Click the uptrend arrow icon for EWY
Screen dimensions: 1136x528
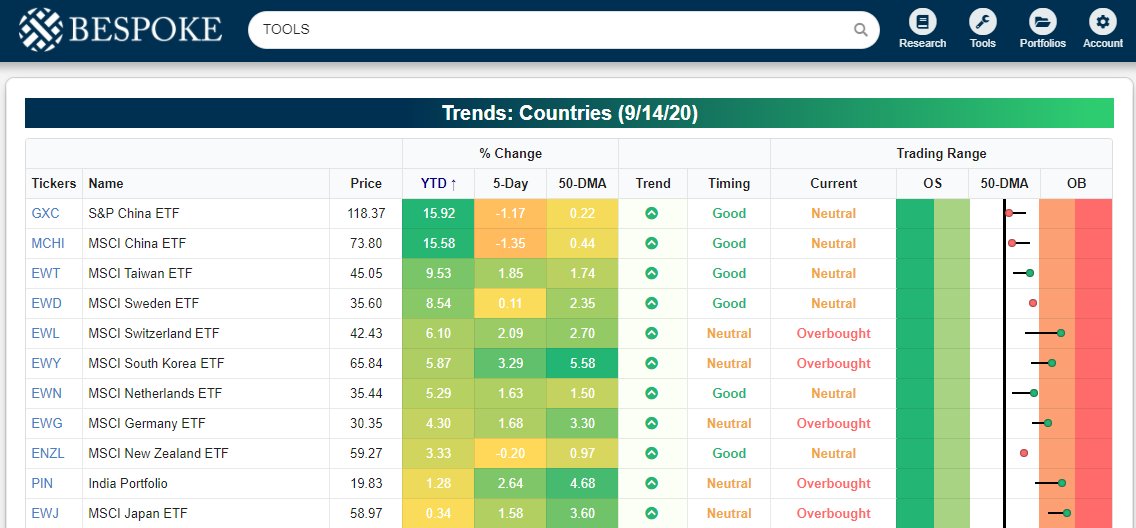point(651,363)
